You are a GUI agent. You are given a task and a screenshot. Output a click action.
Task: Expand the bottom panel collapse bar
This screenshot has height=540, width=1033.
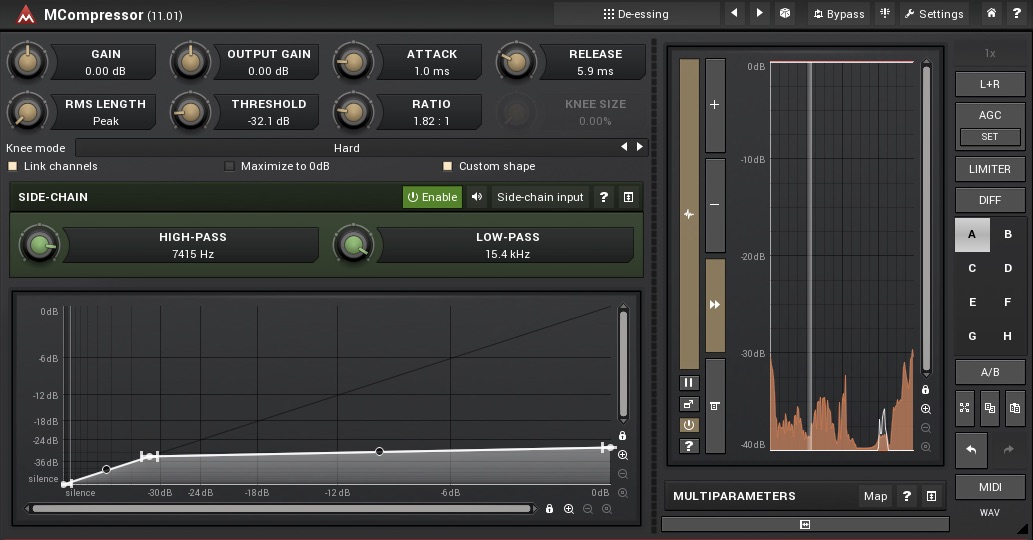pyautogui.click(x=805, y=524)
